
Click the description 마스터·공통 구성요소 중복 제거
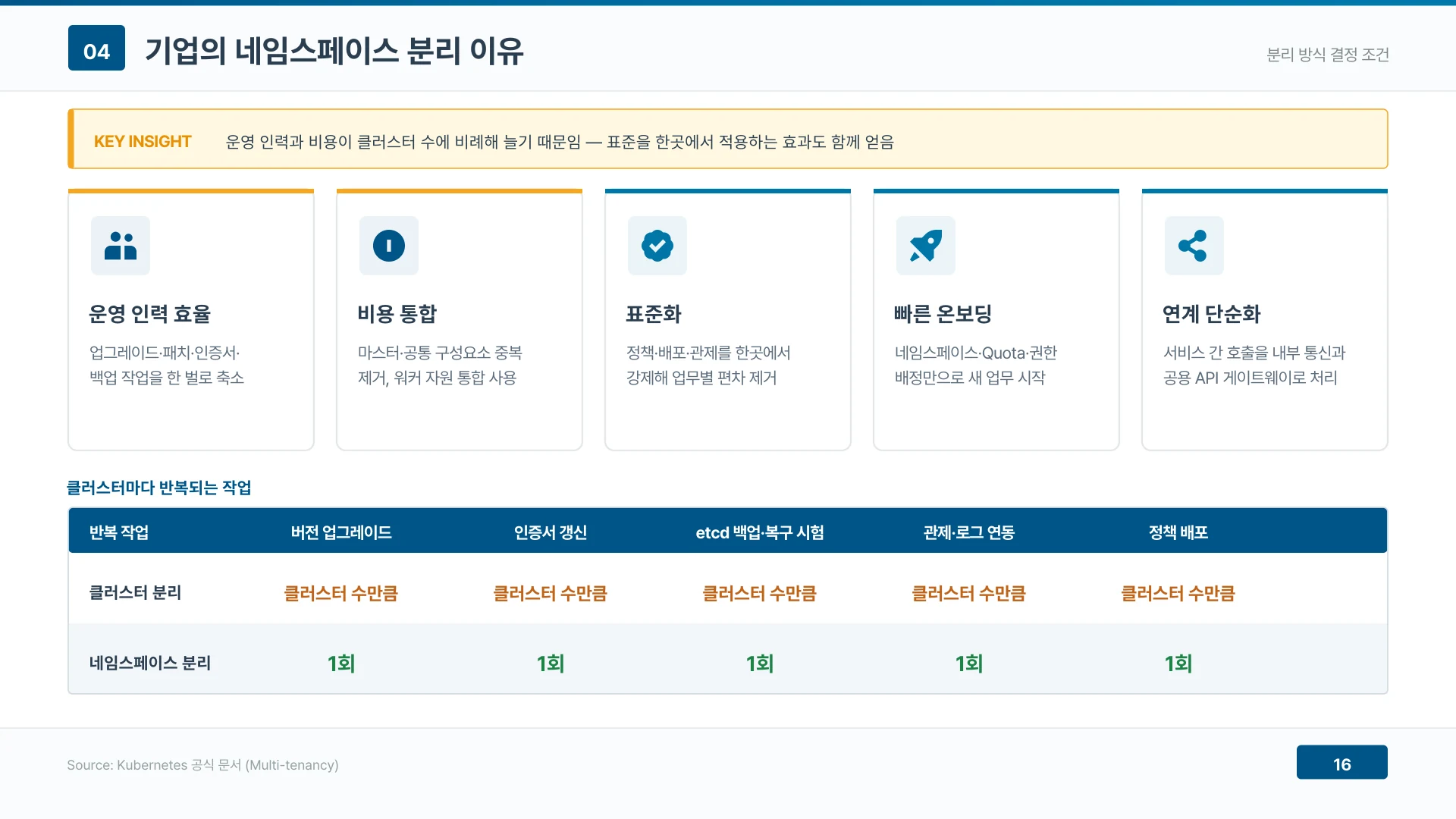tap(440, 365)
